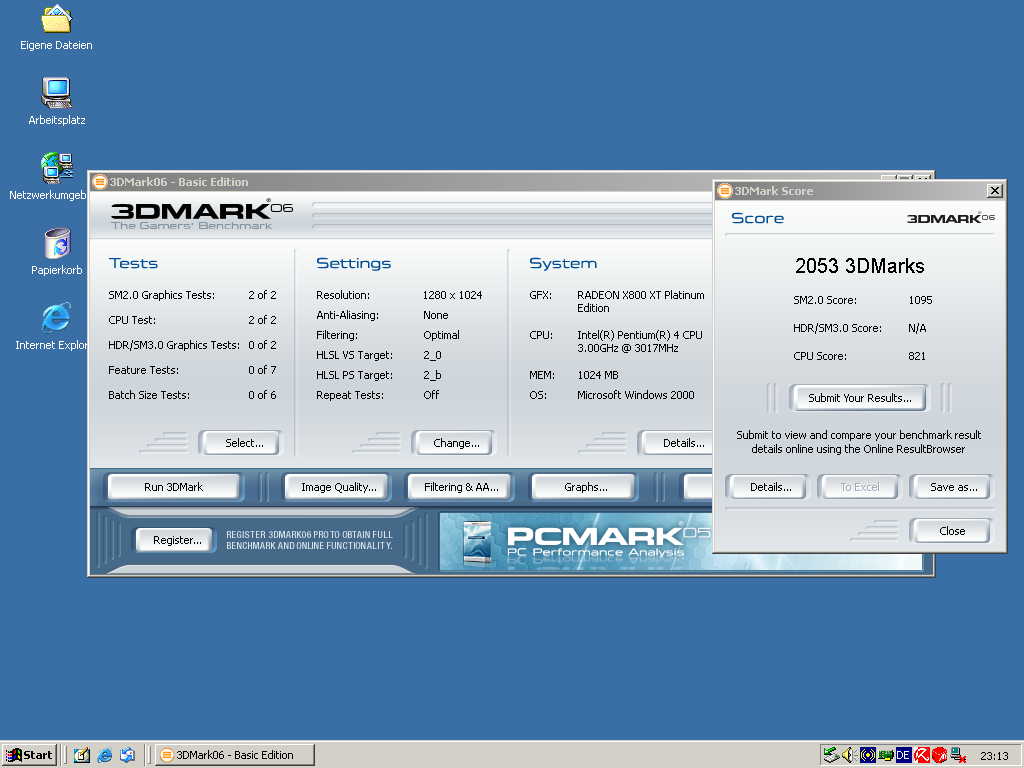Click the green graphics card tray icon

coord(886,755)
